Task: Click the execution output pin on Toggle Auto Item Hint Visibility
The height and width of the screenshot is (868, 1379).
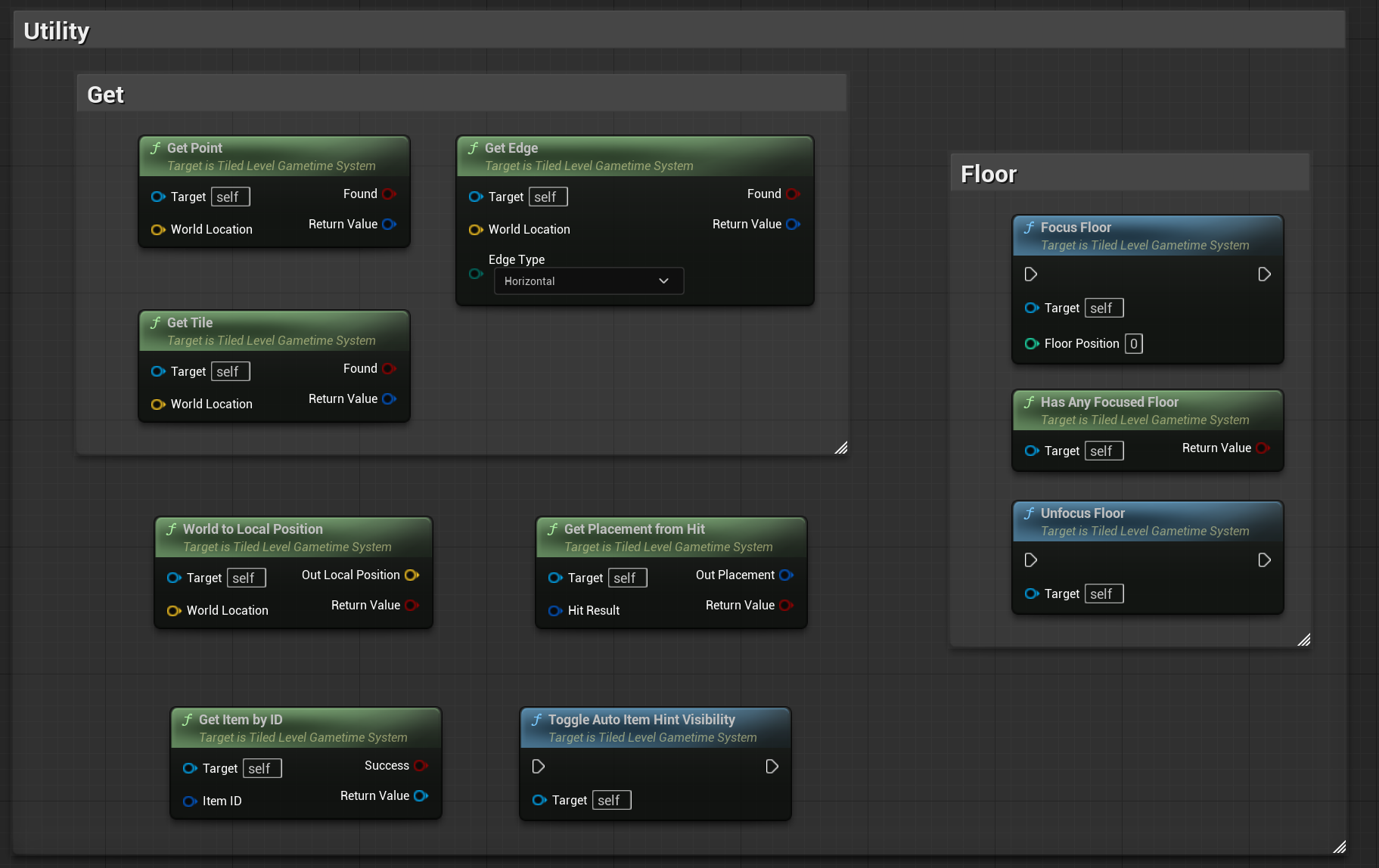Action: click(772, 767)
